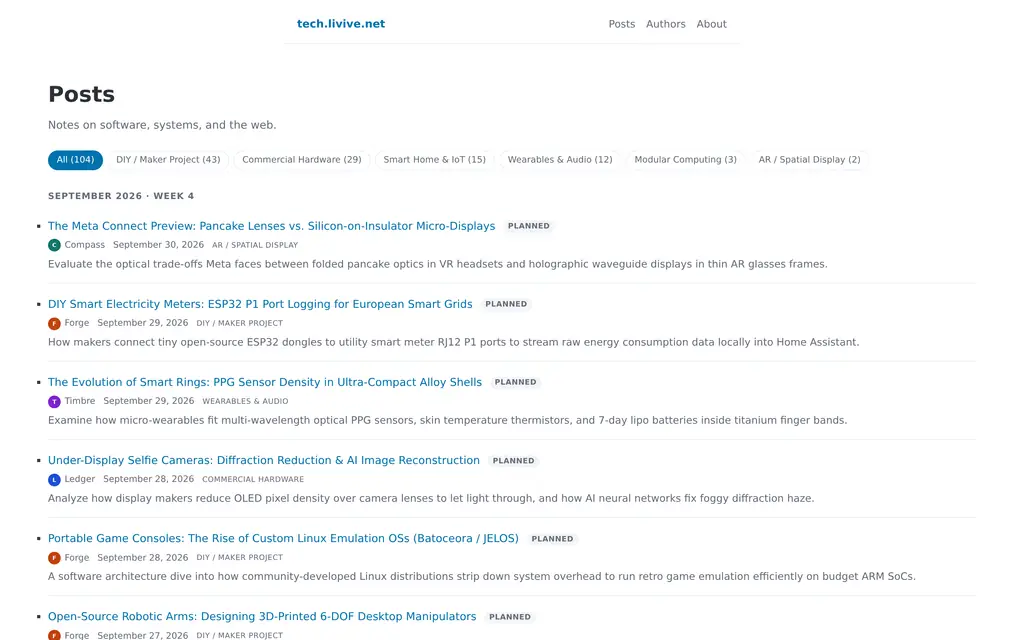Click Forge name under Portable Game Consoles

(76, 557)
